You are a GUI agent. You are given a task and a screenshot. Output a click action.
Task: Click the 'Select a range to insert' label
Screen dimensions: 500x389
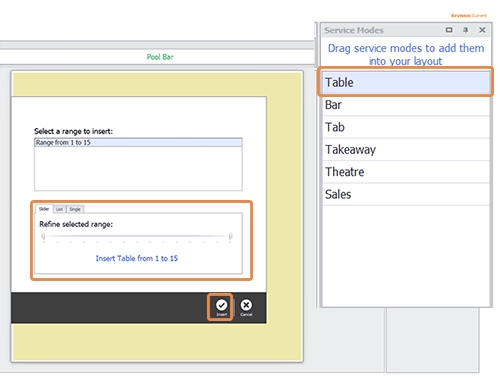pyautogui.click(x=73, y=131)
